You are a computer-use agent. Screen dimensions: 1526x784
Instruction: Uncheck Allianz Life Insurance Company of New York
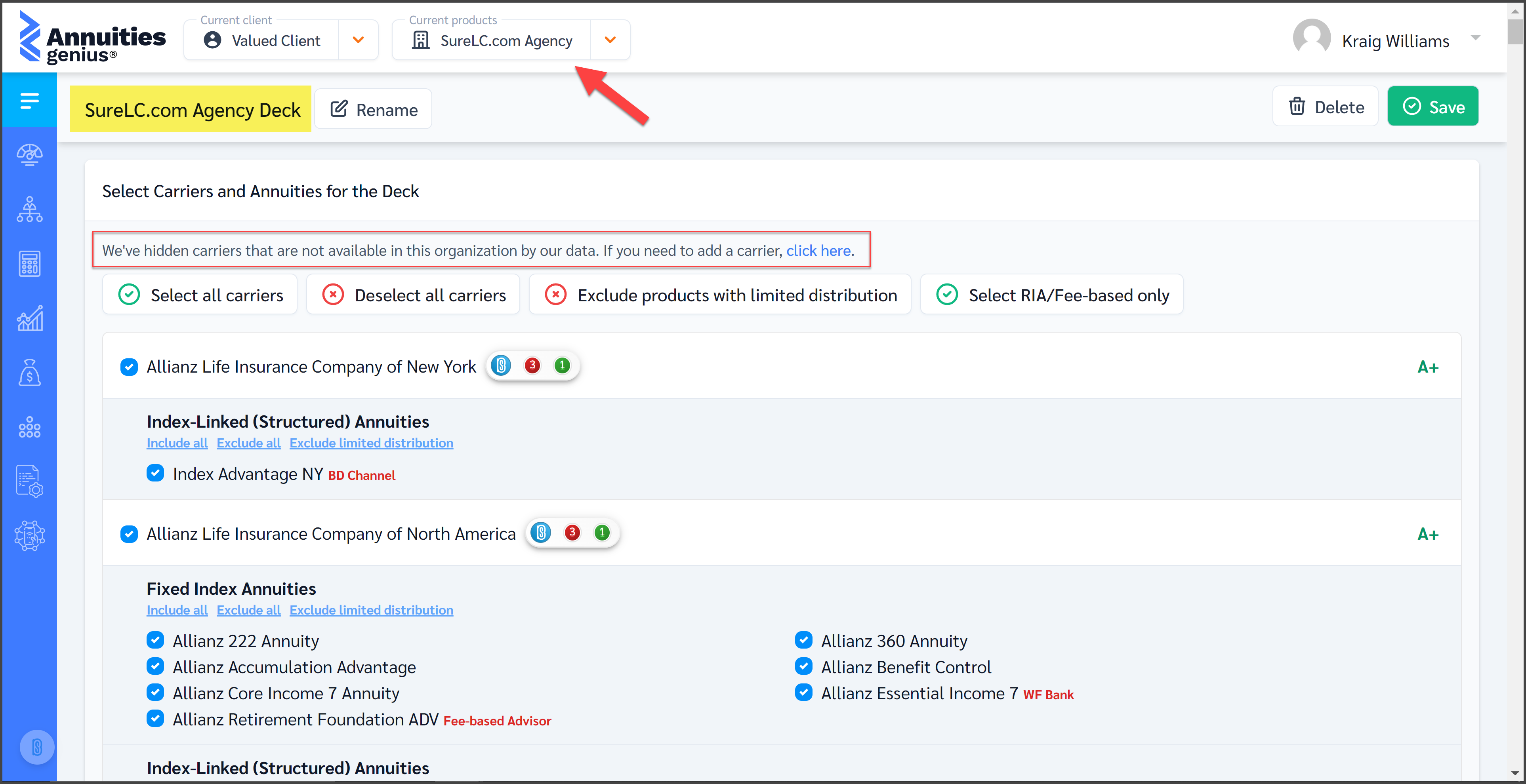[129, 367]
